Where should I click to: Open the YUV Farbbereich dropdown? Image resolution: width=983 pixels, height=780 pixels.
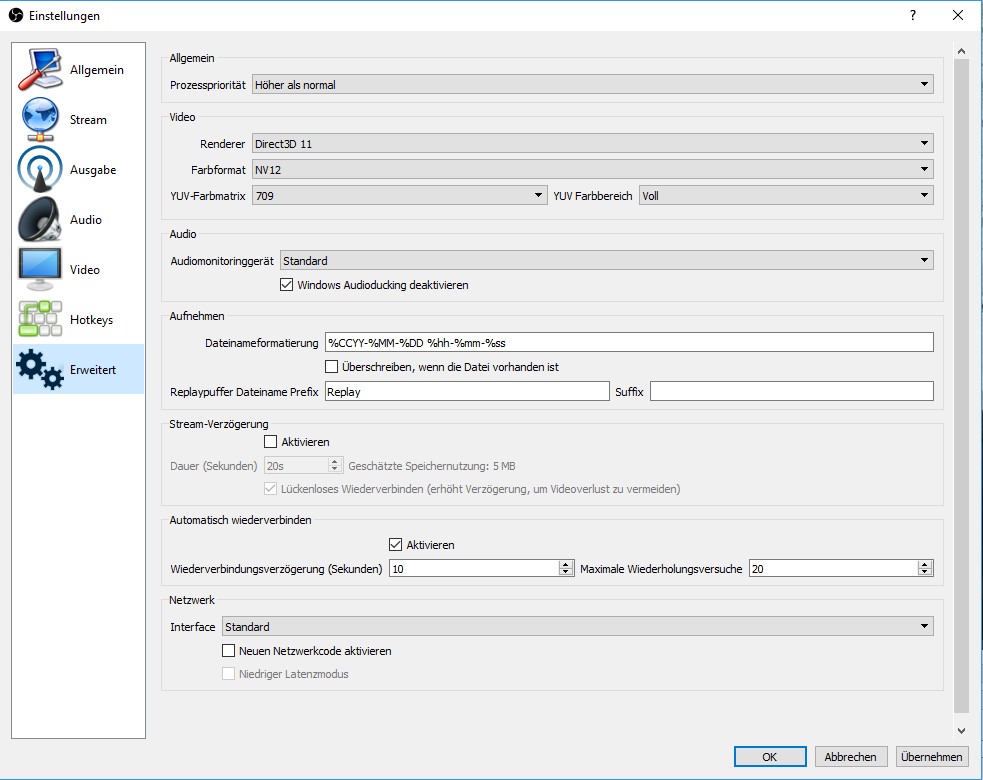click(x=785, y=196)
